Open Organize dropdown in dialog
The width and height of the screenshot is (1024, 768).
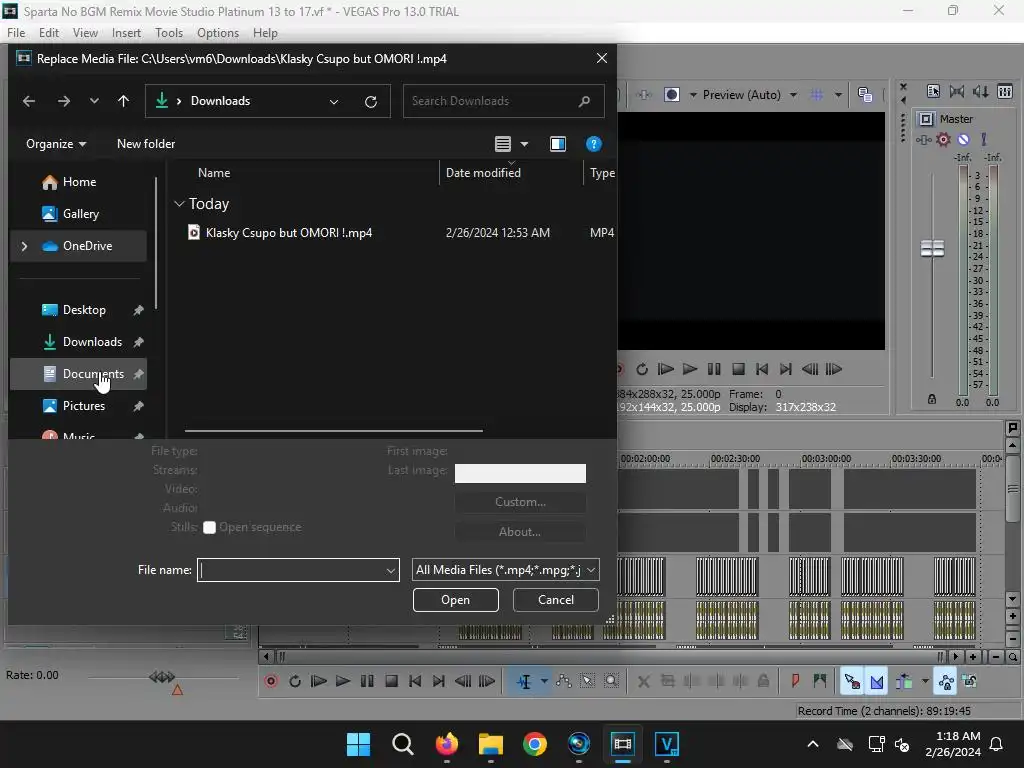click(56, 144)
